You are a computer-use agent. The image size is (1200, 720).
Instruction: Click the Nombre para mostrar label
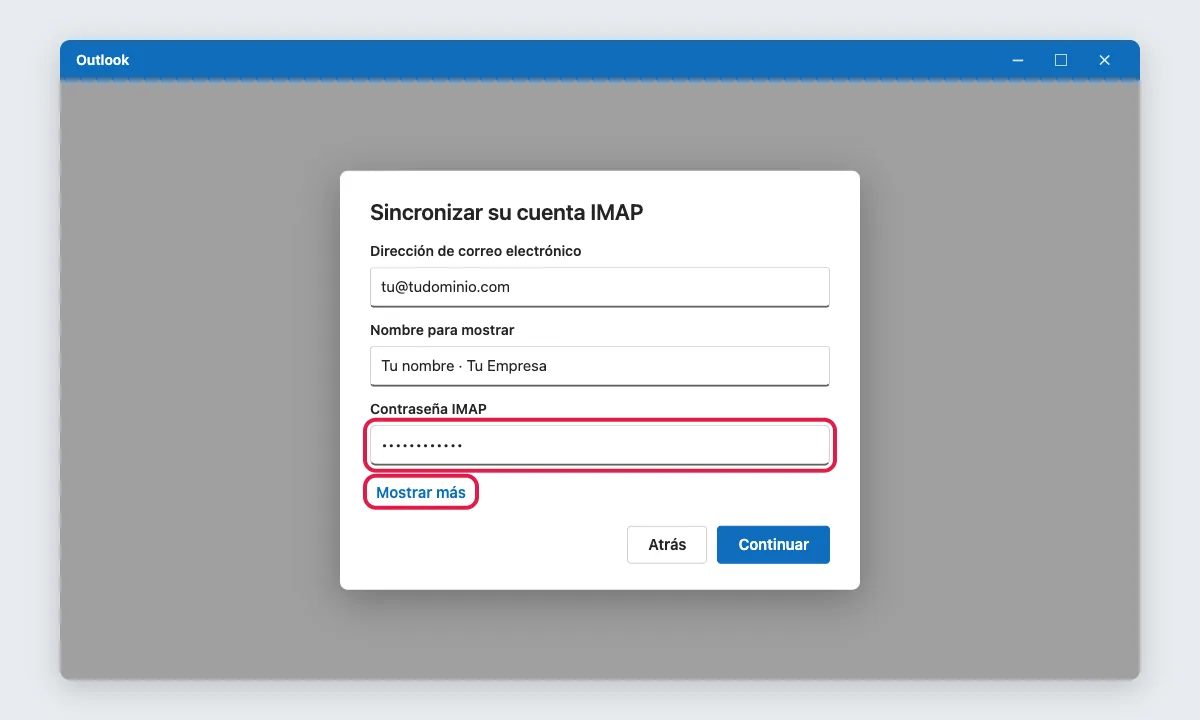pos(442,330)
